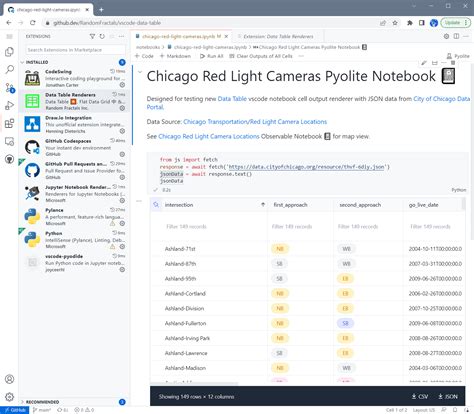Open the Run and Debug view
Screen dimensions: 474x414
pos(10,106)
